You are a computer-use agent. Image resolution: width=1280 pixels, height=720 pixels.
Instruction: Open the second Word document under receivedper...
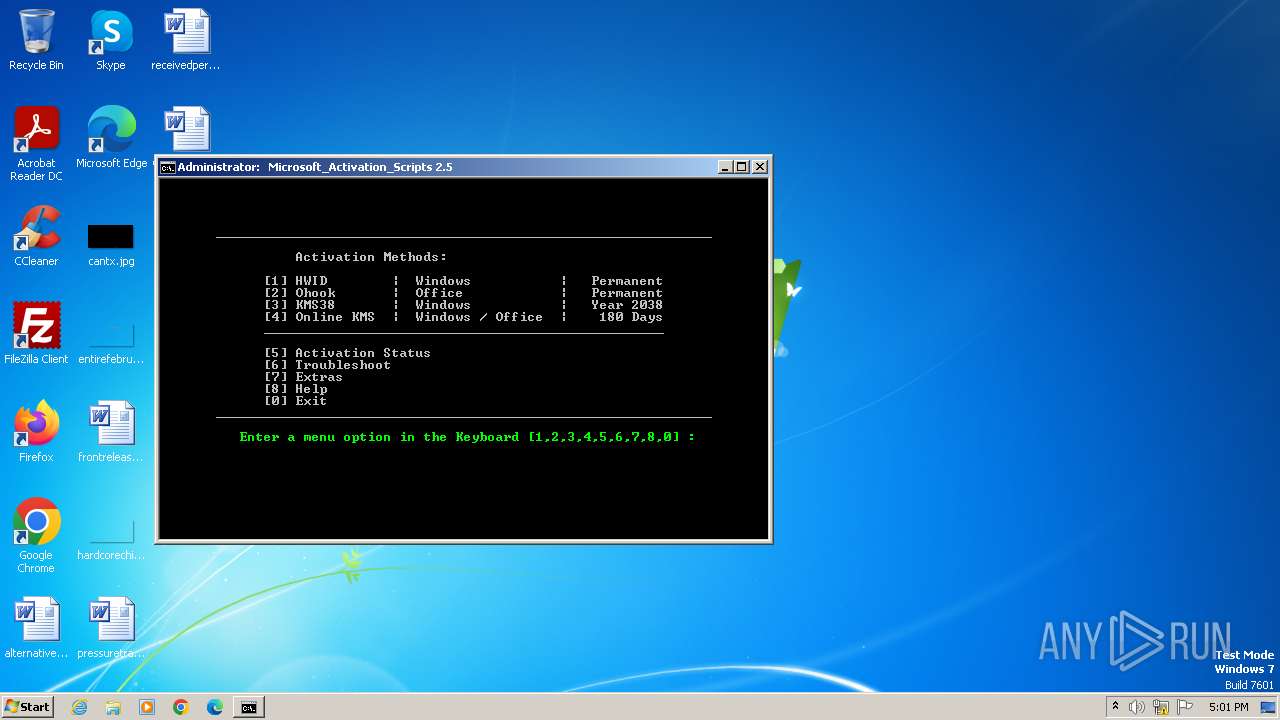(x=186, y=129)
